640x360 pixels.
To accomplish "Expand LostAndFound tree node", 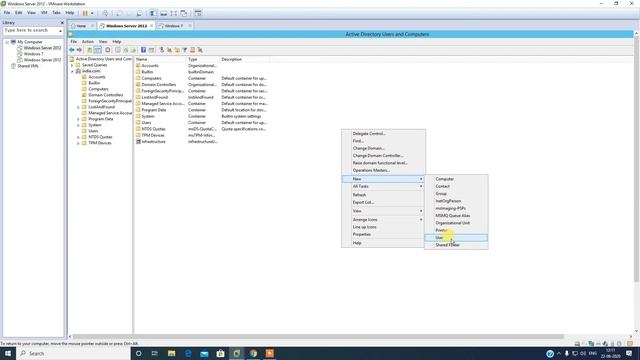I will tap(78, 107).
